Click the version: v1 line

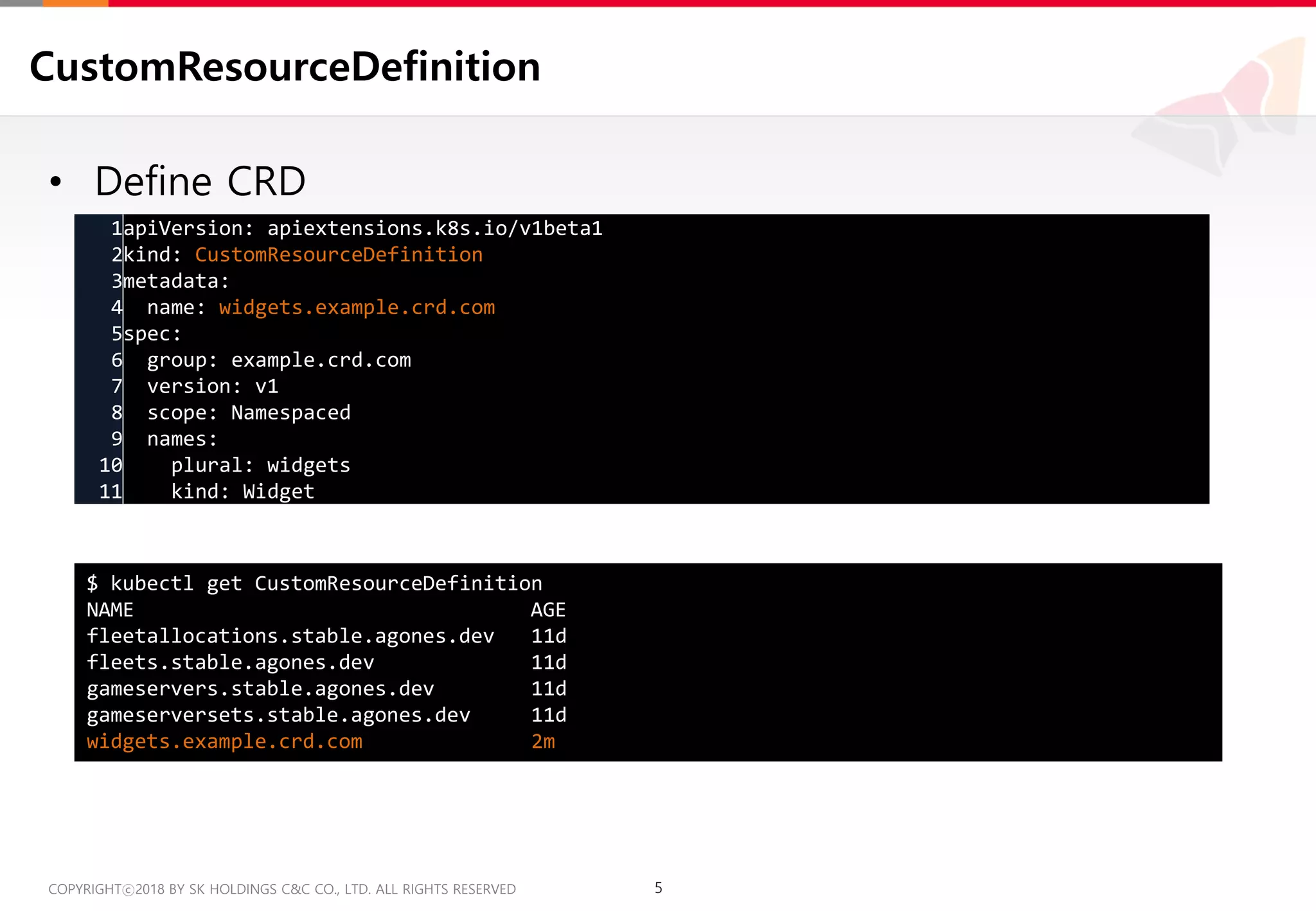tap(213, 387)
